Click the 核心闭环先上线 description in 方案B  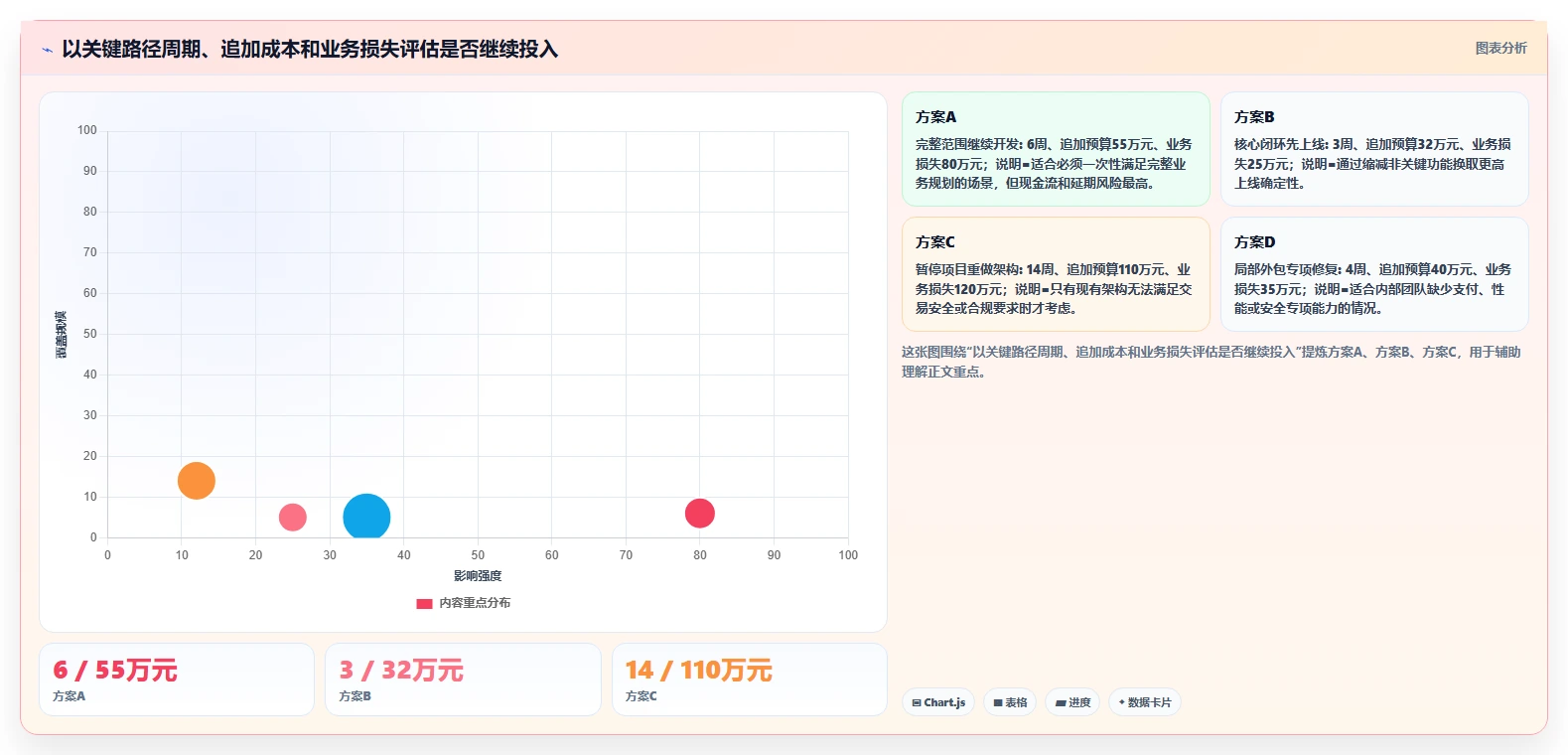1372,164
